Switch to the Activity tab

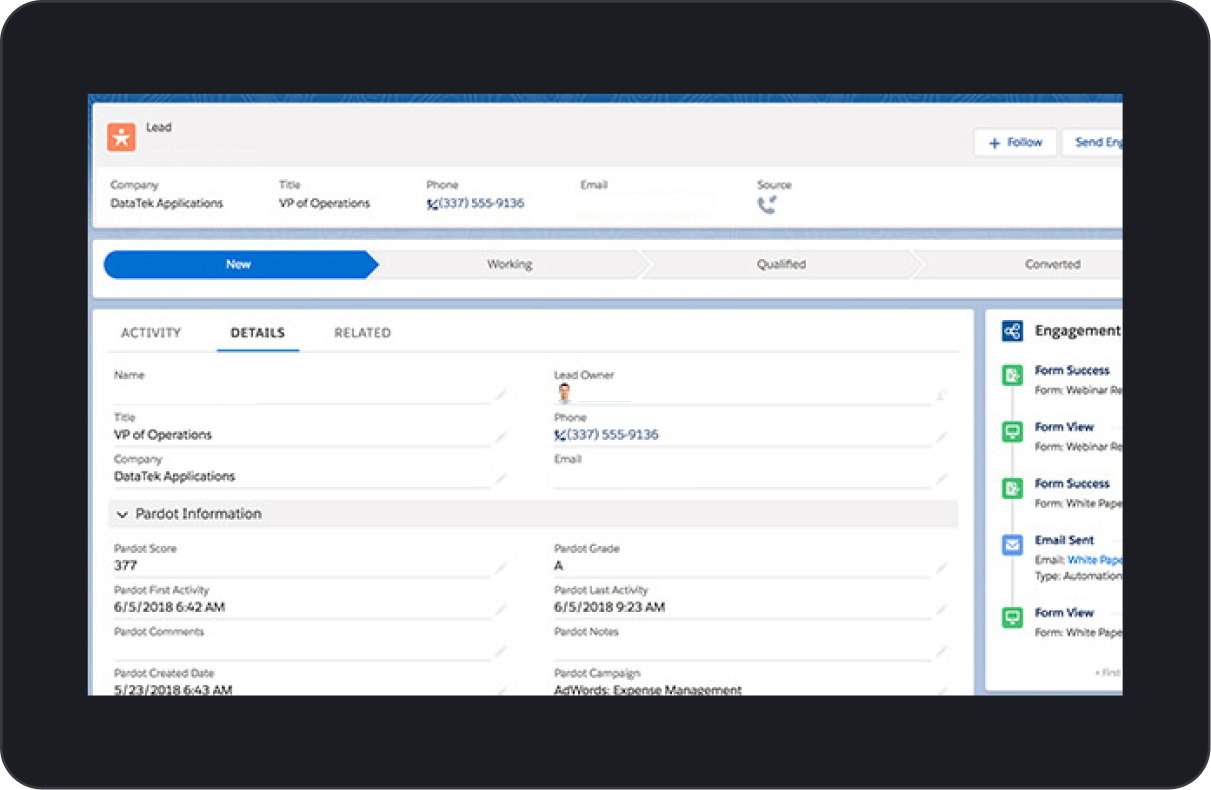(151, 332)
